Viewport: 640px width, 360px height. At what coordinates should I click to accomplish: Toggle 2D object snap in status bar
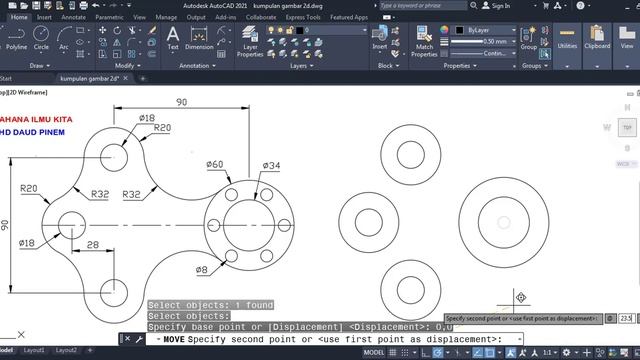(x=490, y=352)
